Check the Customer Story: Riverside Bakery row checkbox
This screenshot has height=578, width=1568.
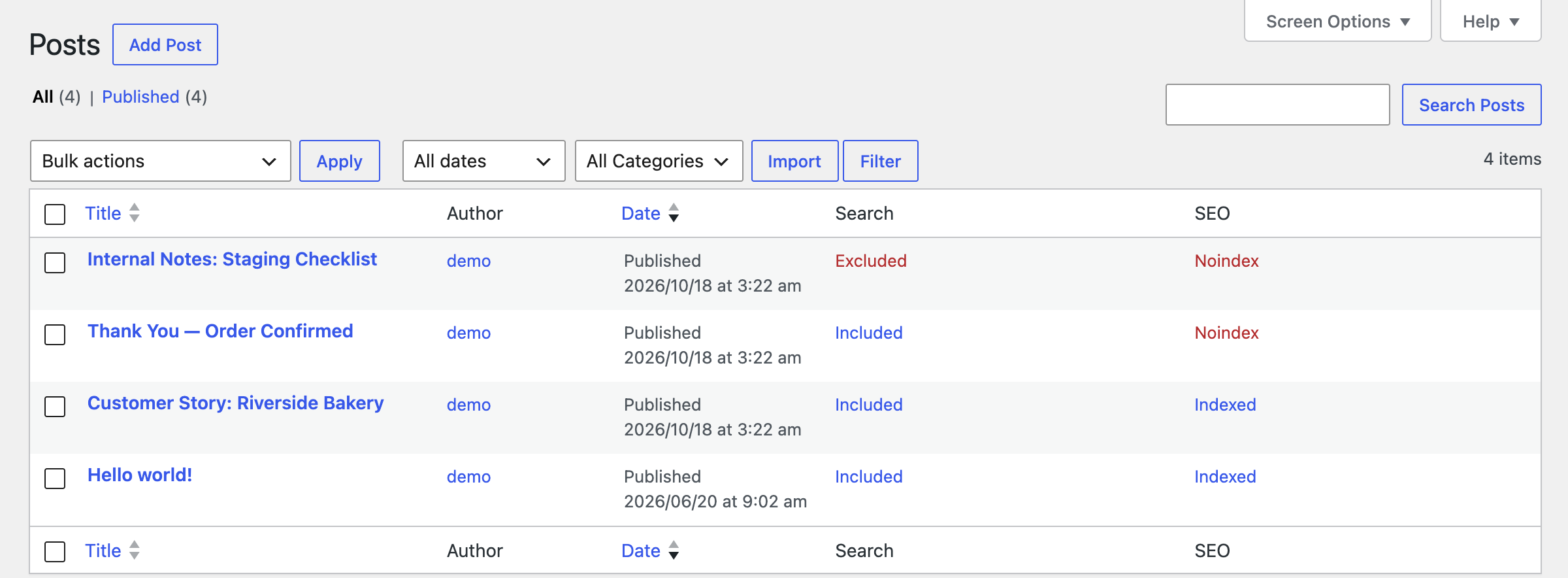click(55, 407)
